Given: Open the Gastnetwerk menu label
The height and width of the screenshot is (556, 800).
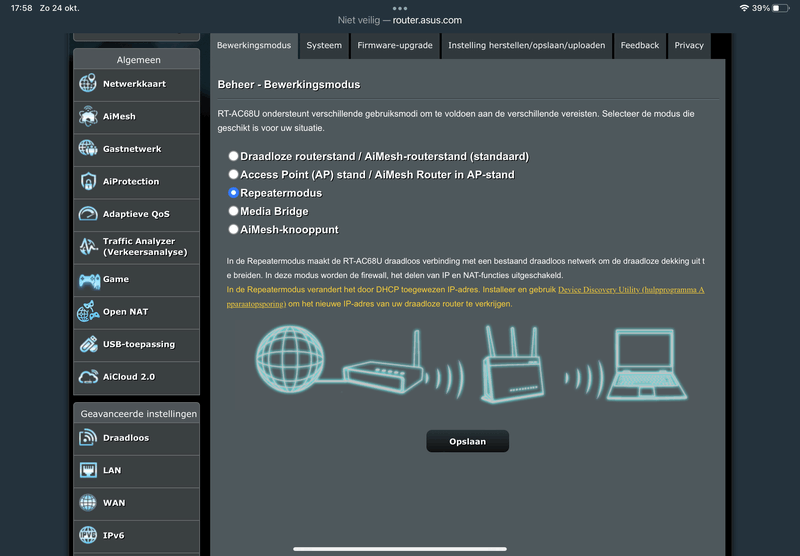Looking at the screenshot, I should point(132,149).
